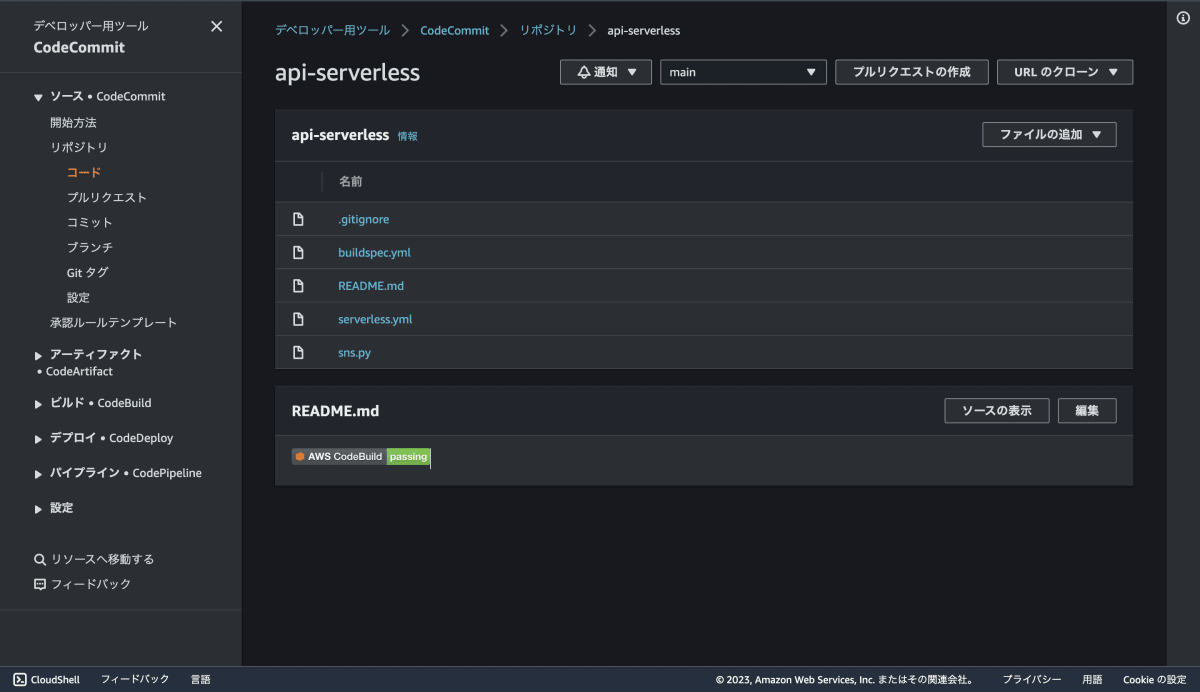Open Cookie の設定 in footer

click(x=1155, y=679)
